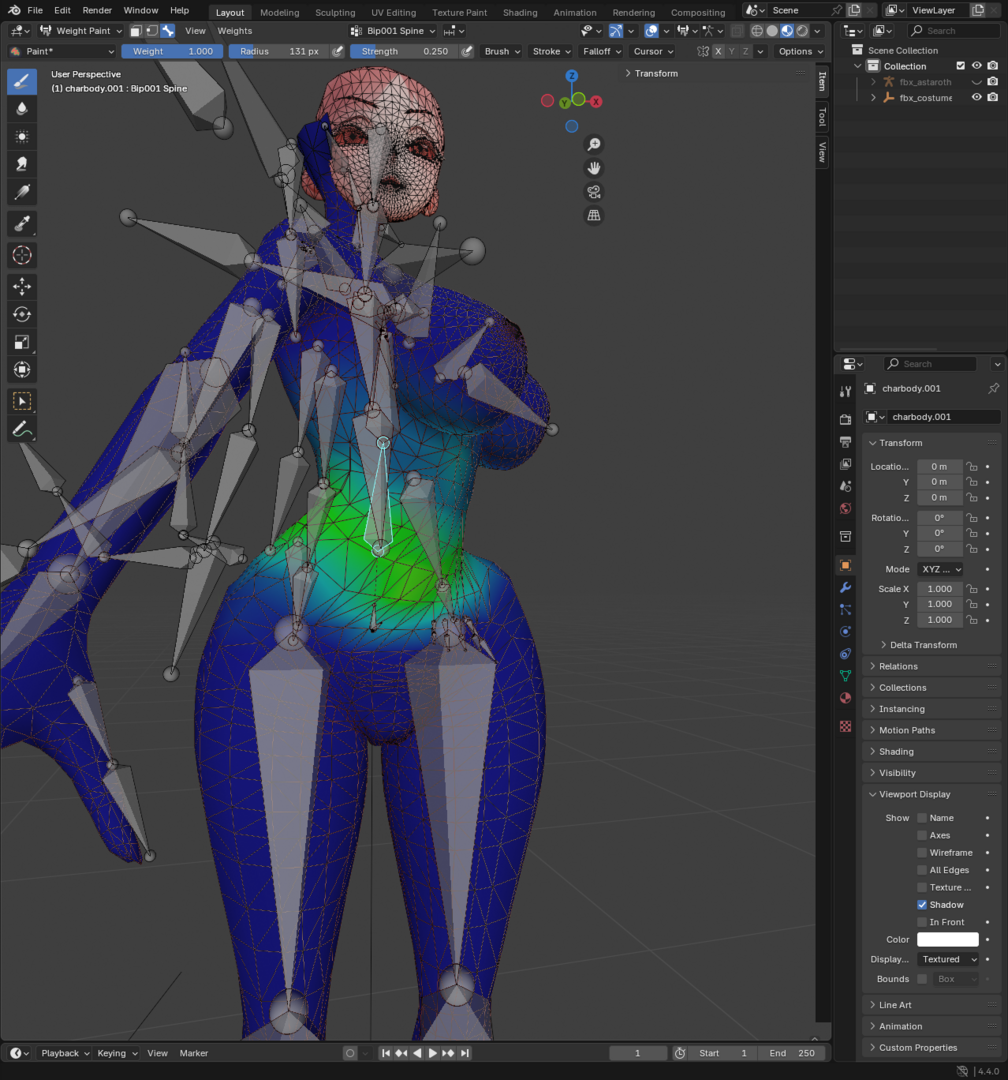The image size is (1008, 1080).
Task: Click the outliner Search field
Action: click(x=954, y=31)
